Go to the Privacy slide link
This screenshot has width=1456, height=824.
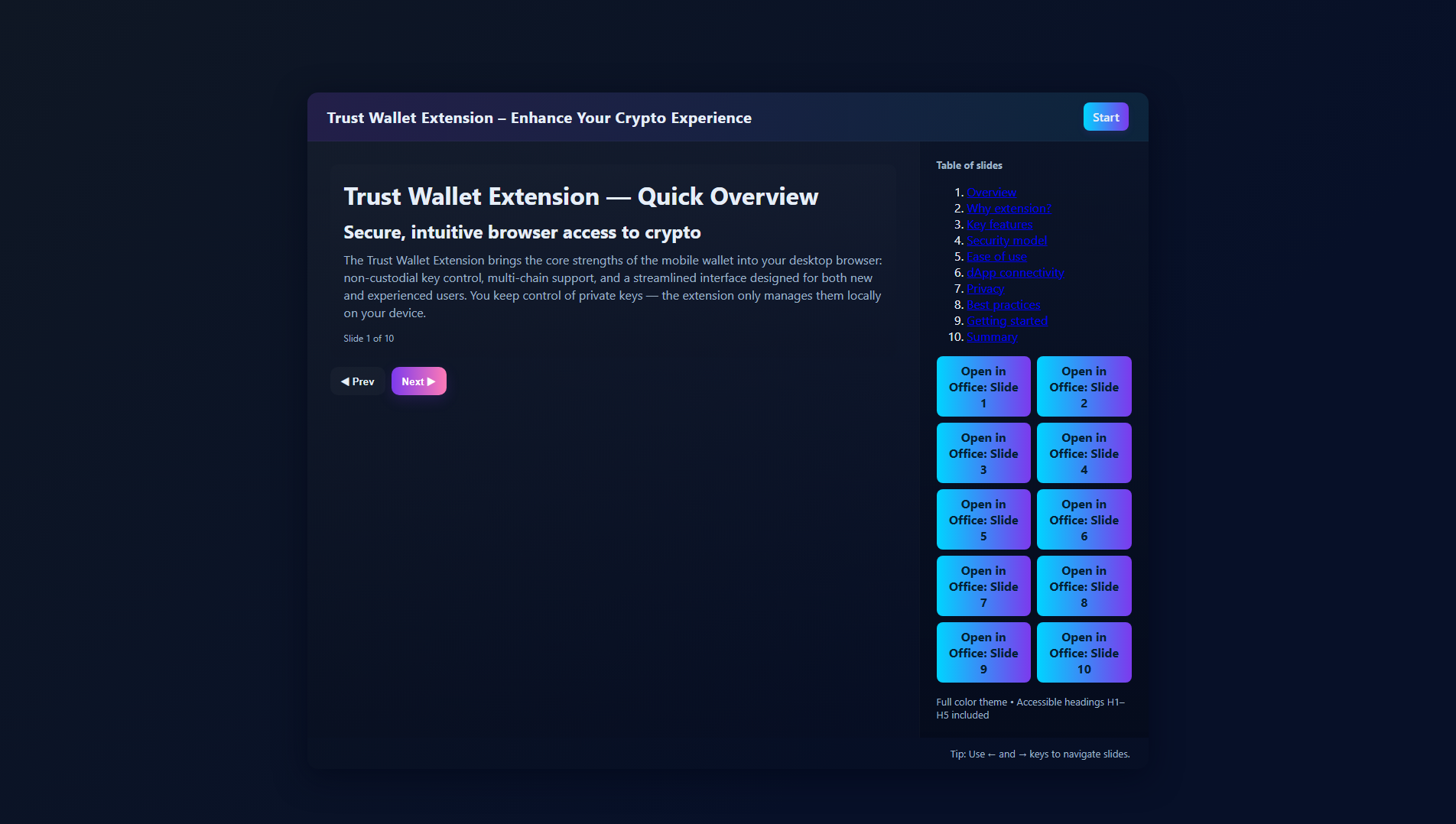[x=985, y=289]
